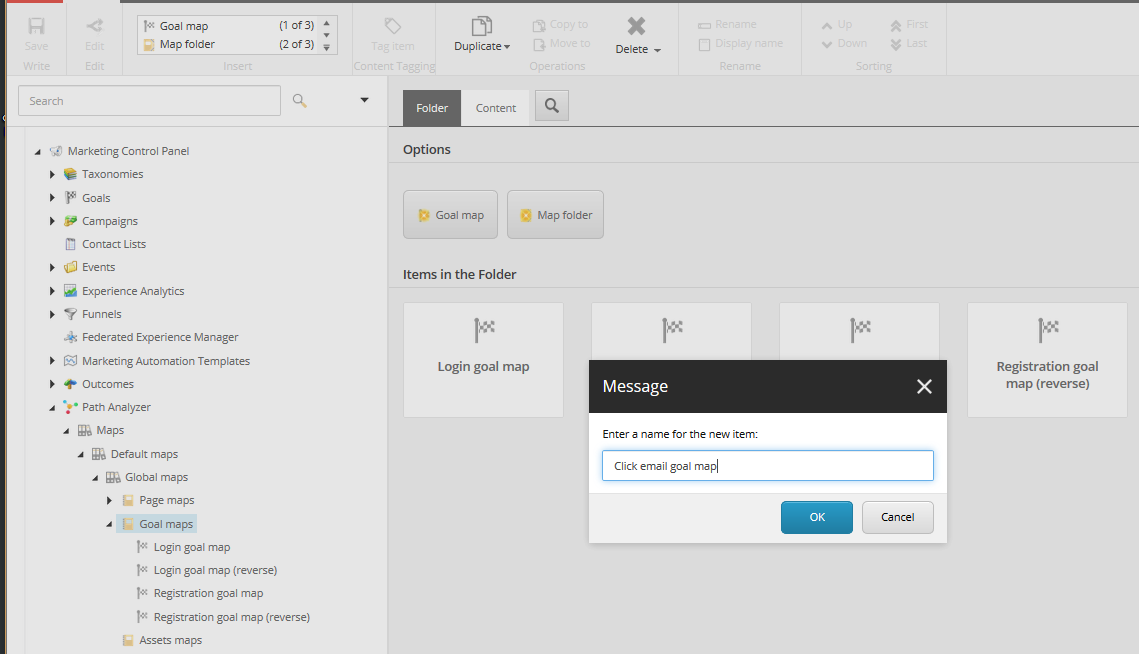Screen dimensions: 1139x654
Task: Expand the Outcomes node
Action: pos(52,384)
